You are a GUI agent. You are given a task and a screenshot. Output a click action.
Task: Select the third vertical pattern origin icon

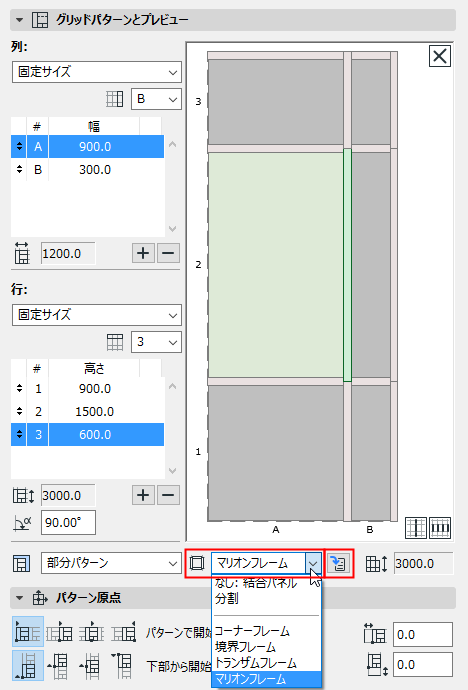coord(91,666)
